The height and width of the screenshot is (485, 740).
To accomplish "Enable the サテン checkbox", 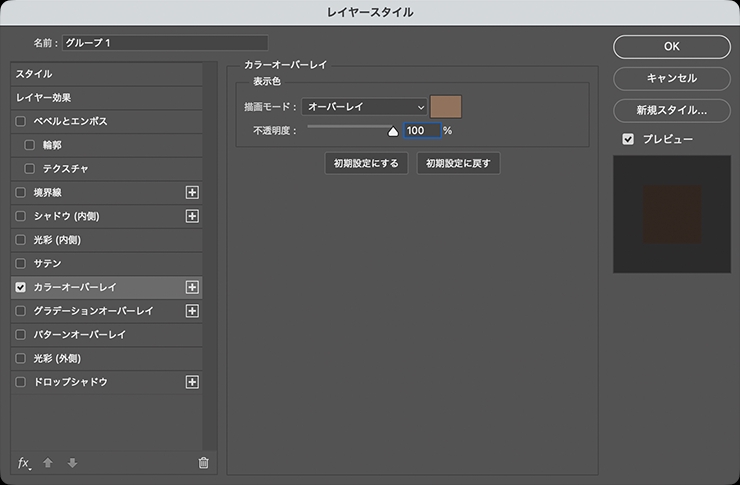I will click(x=21, y=263).
